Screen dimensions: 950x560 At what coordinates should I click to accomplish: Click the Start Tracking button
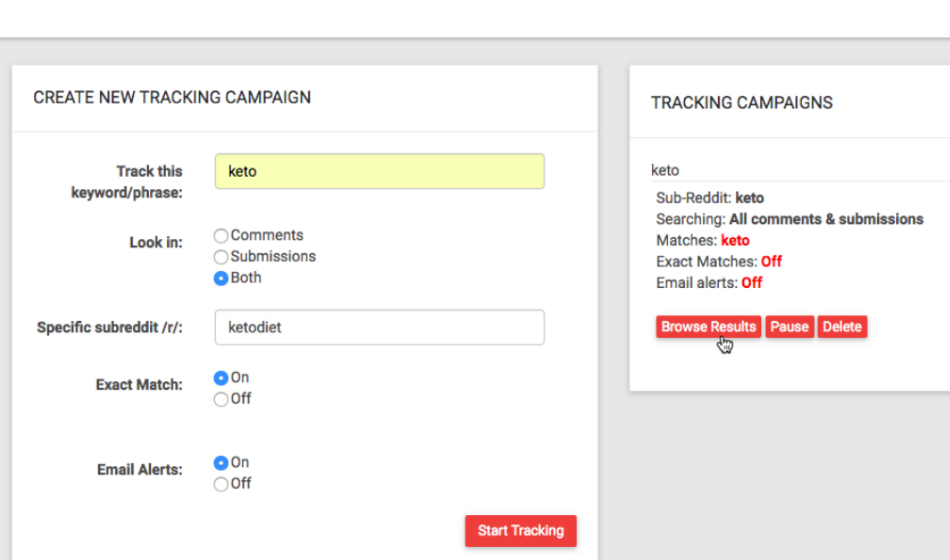520,531
